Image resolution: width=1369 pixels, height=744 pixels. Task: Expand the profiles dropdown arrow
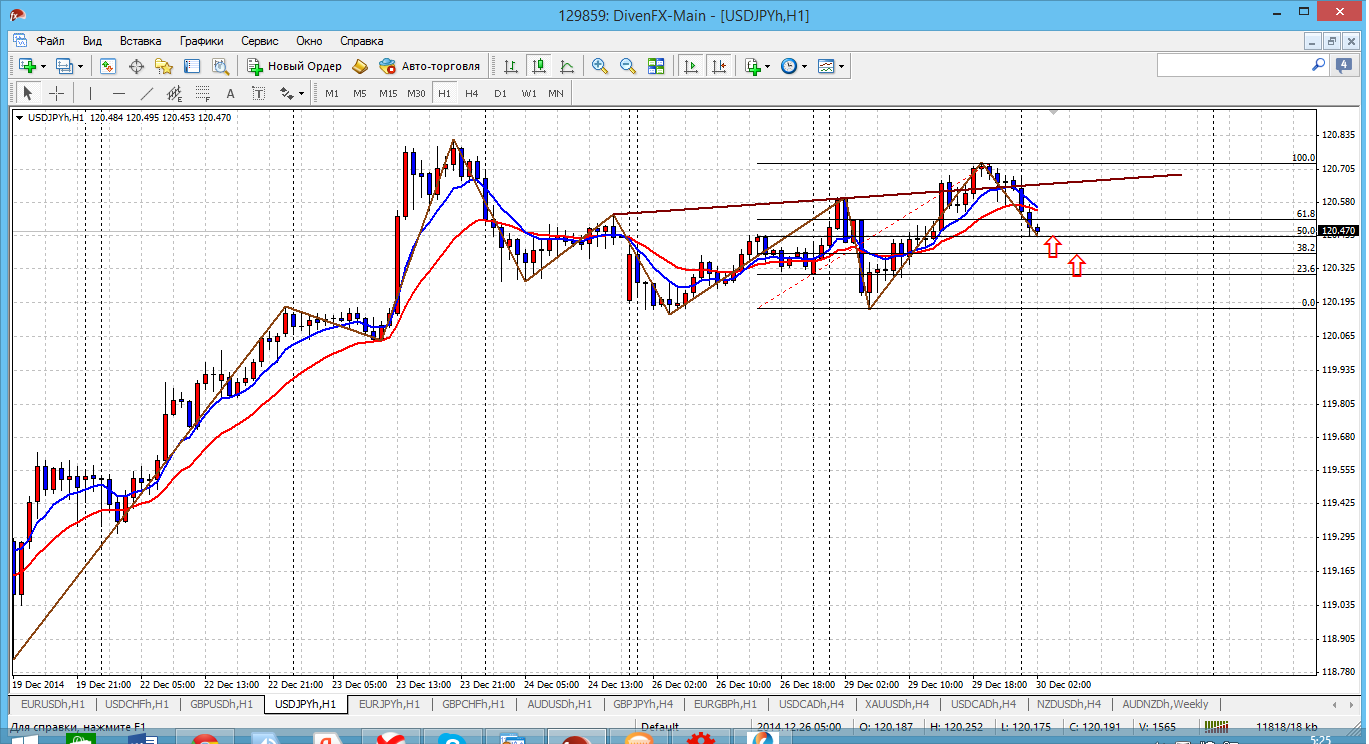coord(80,67)
